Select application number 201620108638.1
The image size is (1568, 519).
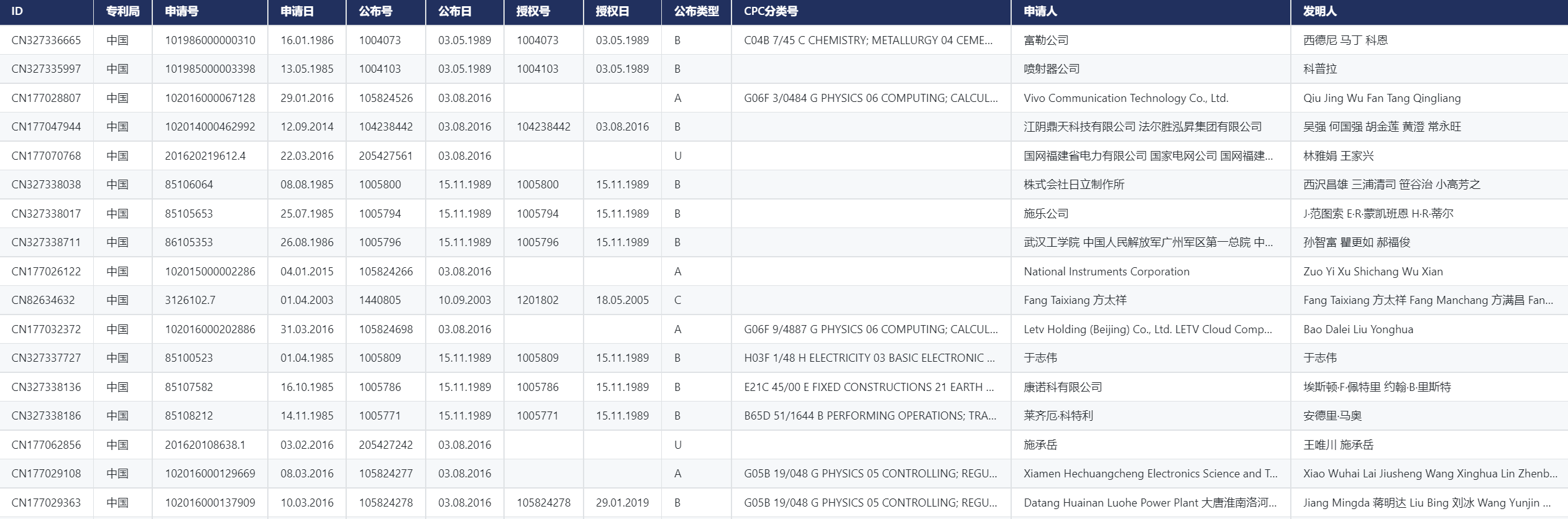click(205, 445)
